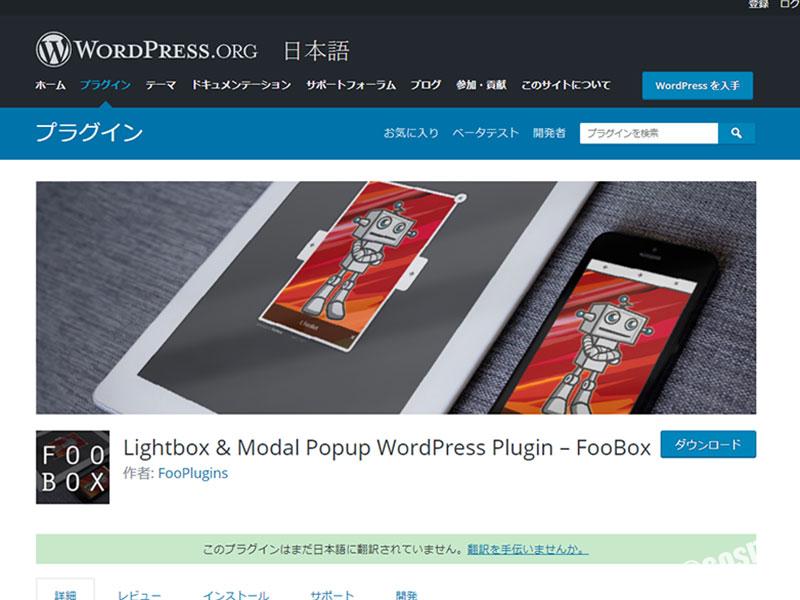Click the WordPress を入手 button
Image resolution: width=800 pixels, height=600 pixels.
tap(697, 86)
